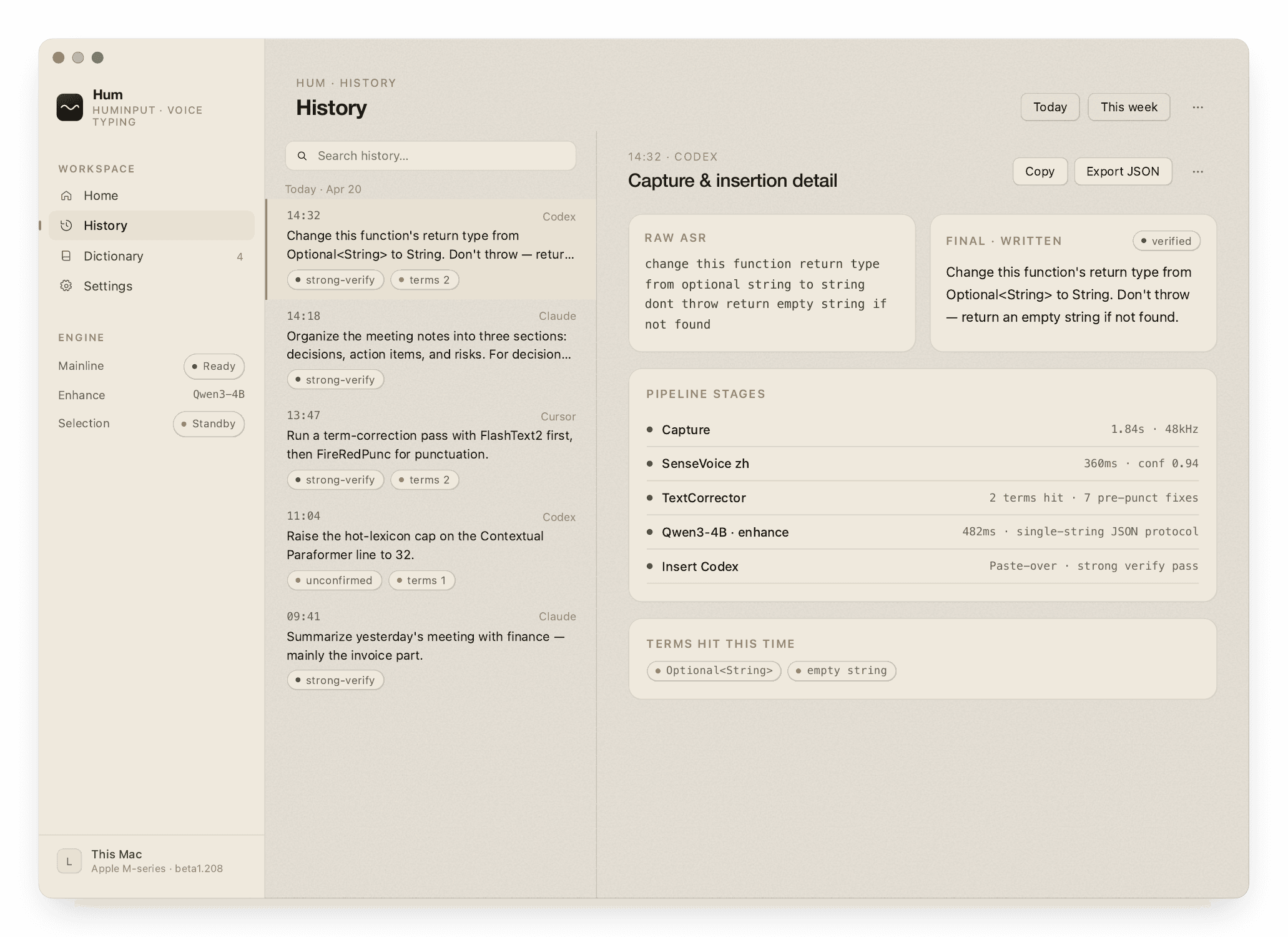Image resolution: width=1288 pixels, height=937 pixels.
Task: Click the Raw ASR transcript text
Action: pos(766,294)
